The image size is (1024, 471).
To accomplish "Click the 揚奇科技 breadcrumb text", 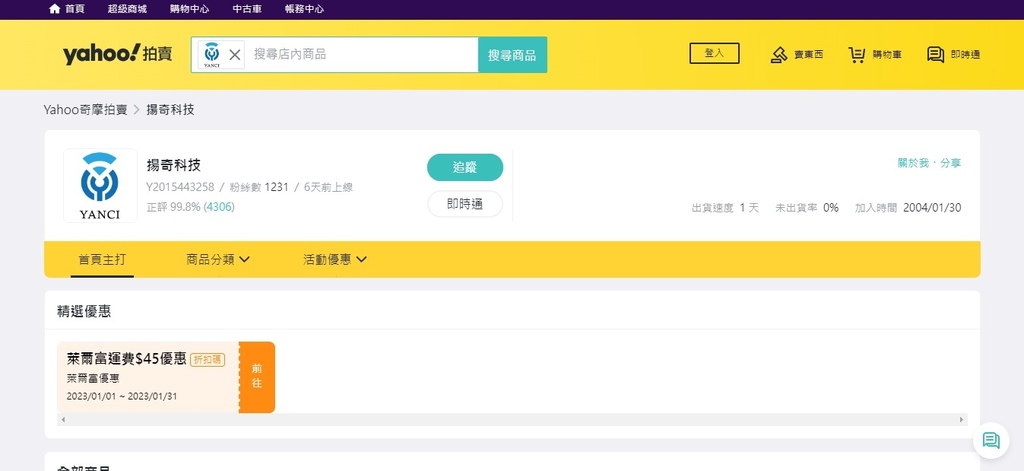I will pyautogui.click(x=170, y=110).
